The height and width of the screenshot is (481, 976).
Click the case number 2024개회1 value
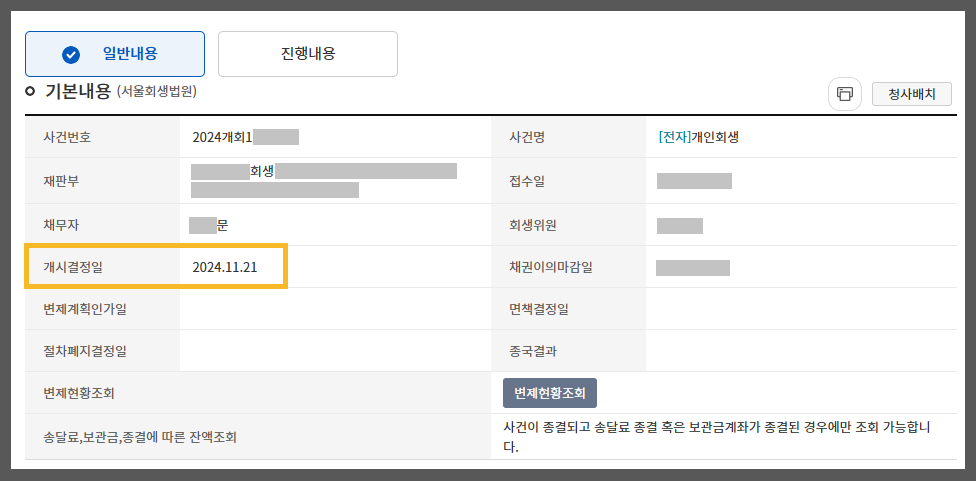pos(222,138)
